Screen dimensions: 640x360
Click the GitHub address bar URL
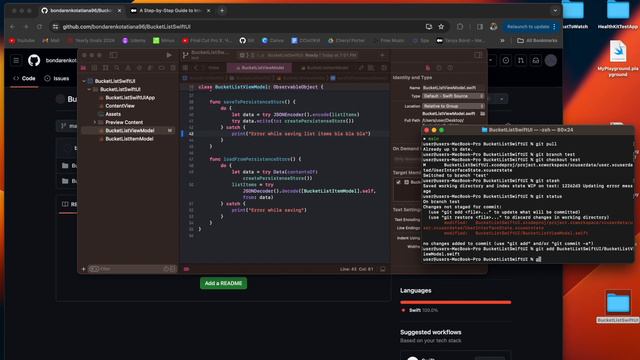pyautogui.click(x=127, y=27)
